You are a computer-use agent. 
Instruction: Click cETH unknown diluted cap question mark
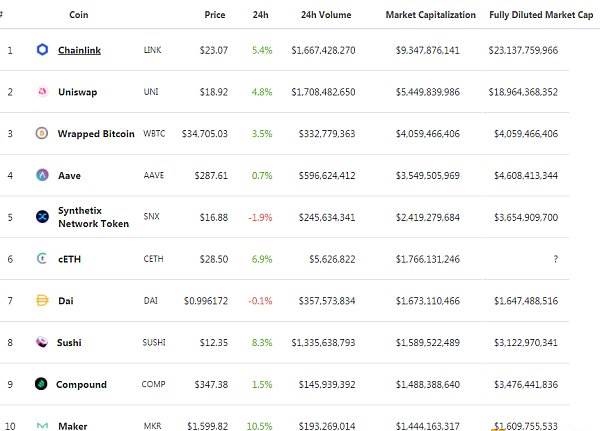coord(555,259)
